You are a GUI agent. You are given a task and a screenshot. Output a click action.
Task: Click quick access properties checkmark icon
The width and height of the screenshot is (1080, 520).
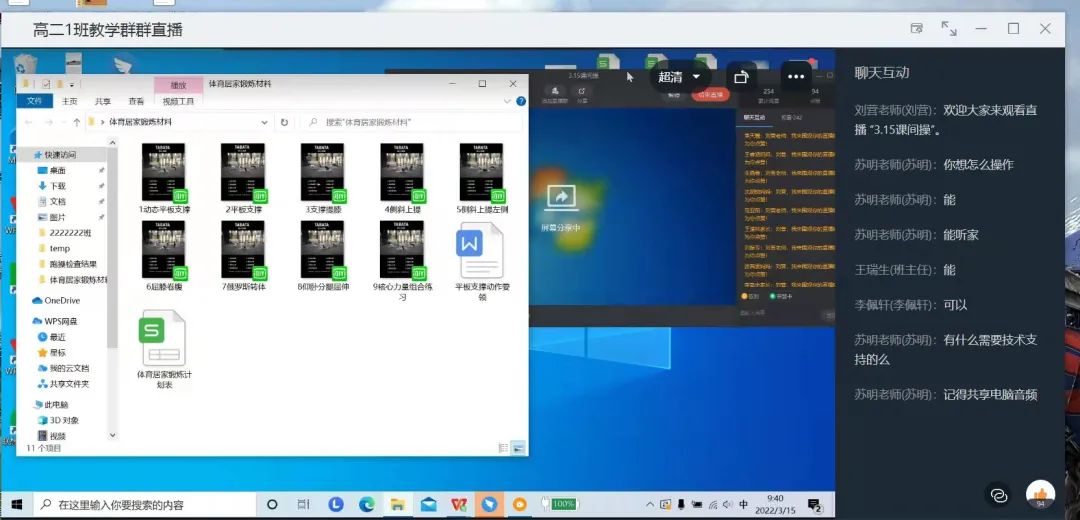click(45, 84)
